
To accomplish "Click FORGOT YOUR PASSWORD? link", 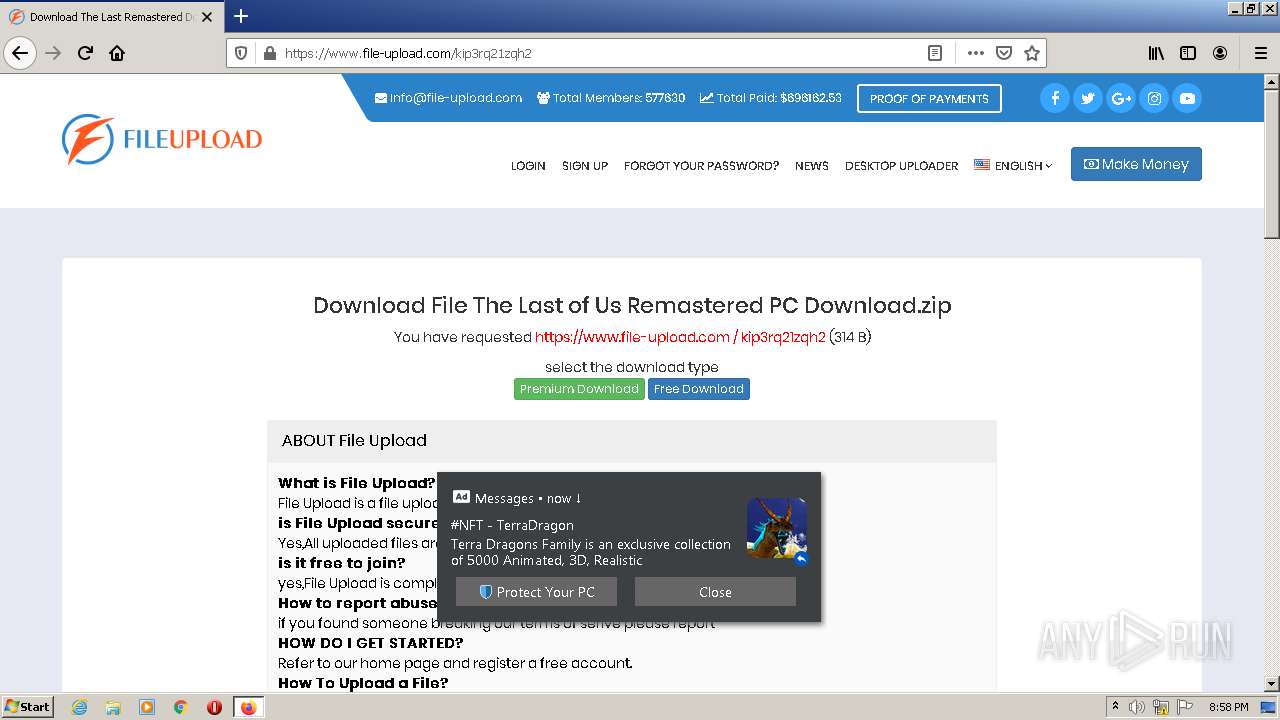I will pos(701,166).
